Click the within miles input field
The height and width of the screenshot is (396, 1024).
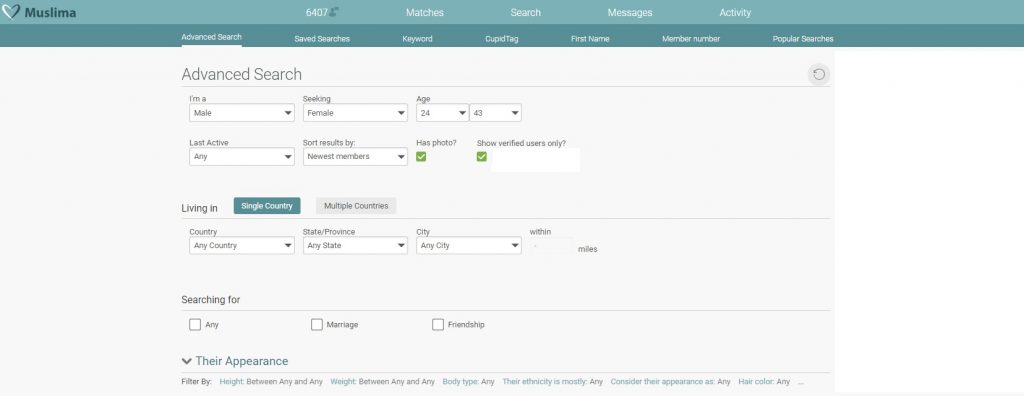[x=551, y=246]
